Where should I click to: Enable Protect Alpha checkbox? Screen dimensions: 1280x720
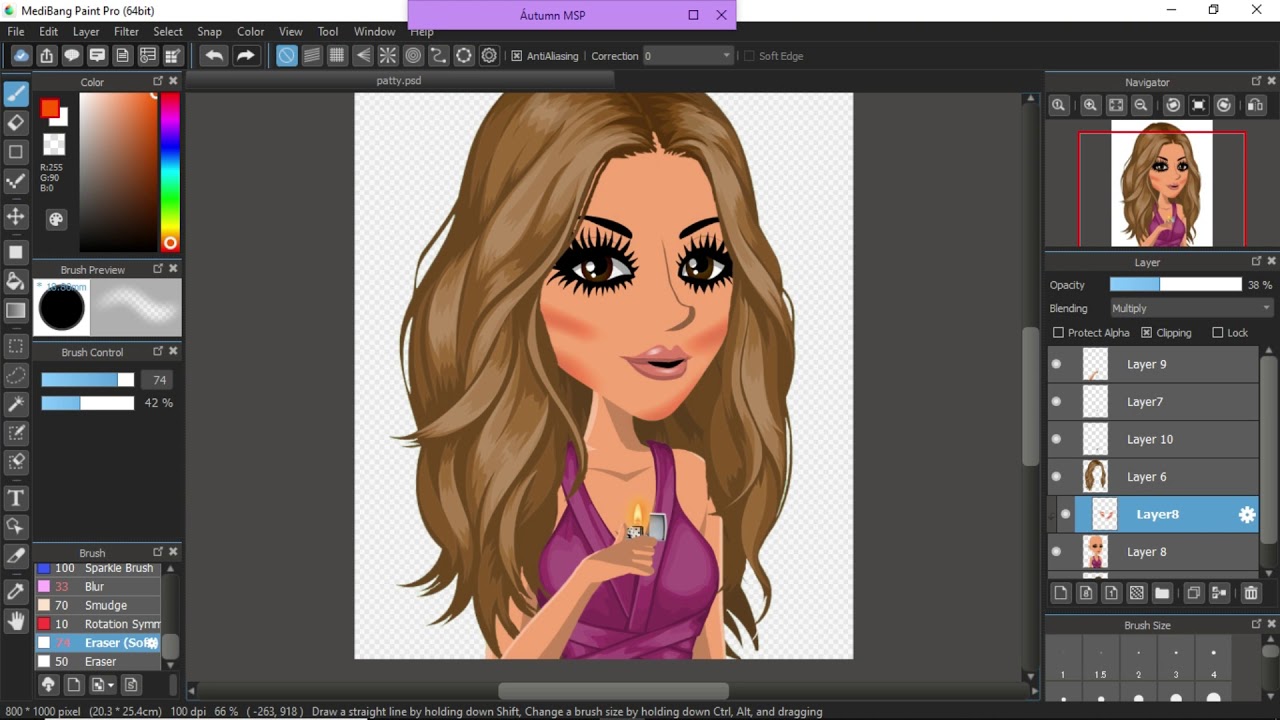pyautogui.click(x=1058, y=333)
